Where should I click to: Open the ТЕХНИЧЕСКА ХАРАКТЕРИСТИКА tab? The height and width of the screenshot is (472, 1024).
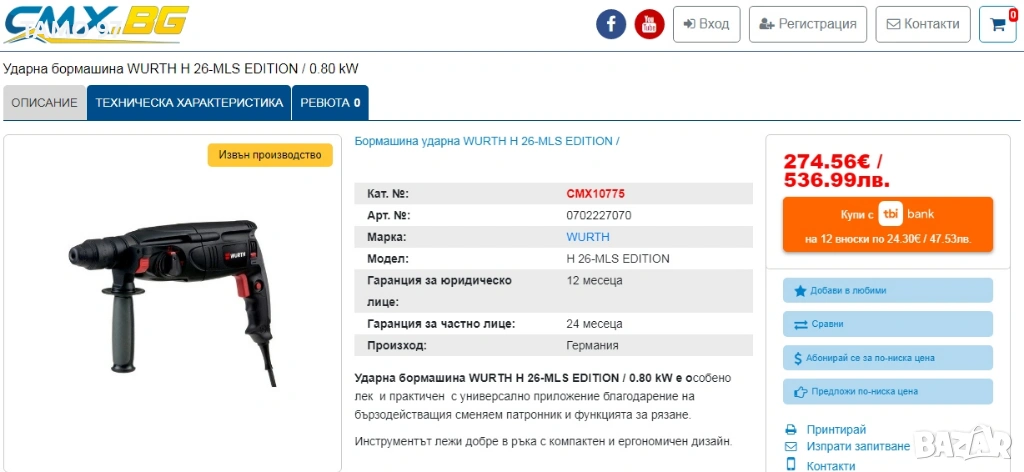click(x=189, y=103)
